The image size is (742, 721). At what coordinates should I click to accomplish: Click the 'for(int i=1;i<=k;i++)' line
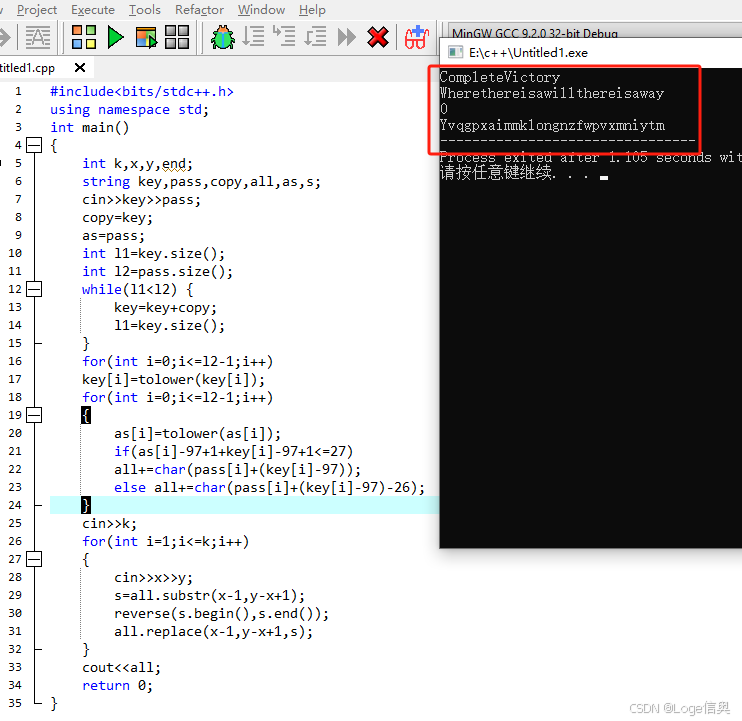click(165, 542)
